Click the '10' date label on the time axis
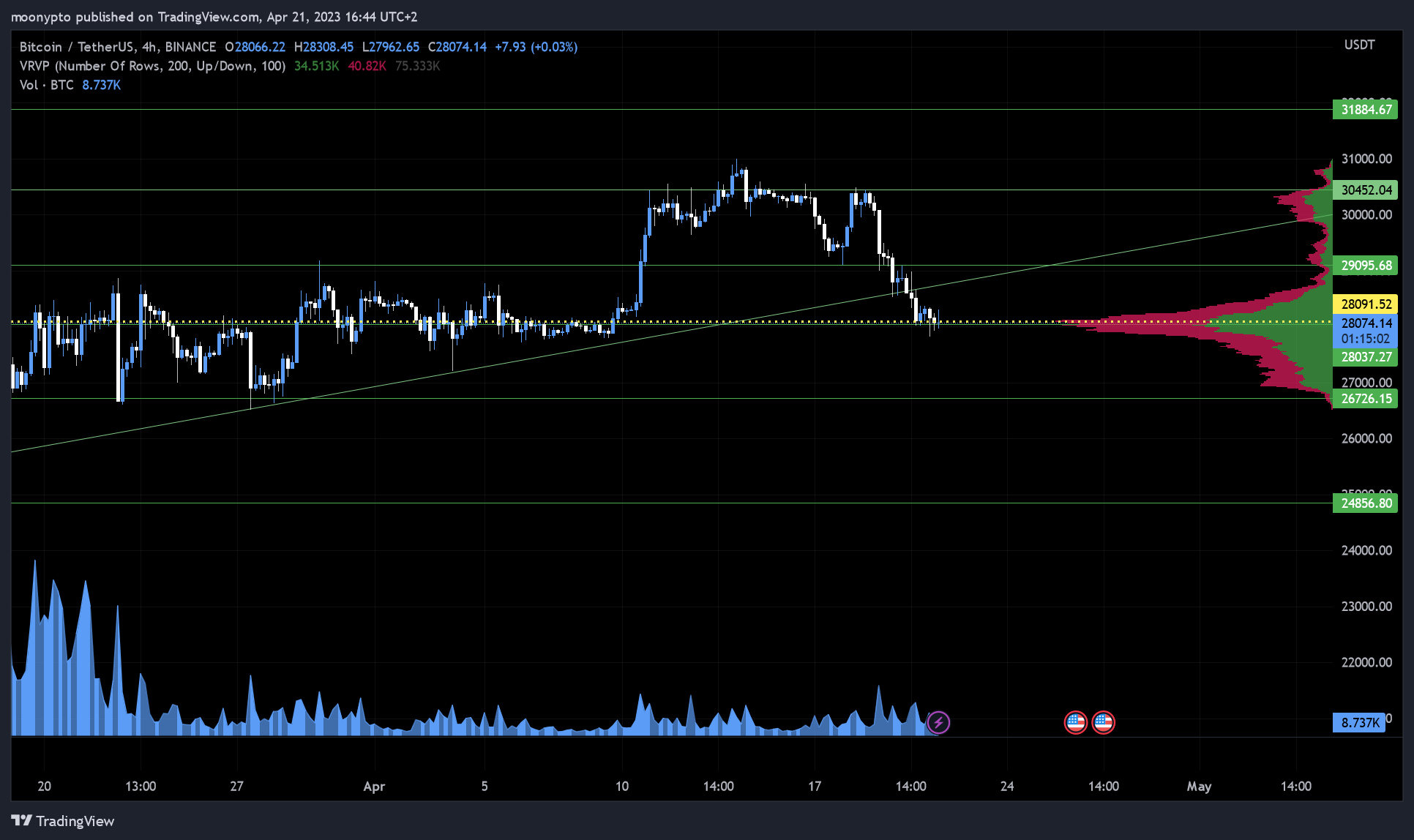This screenshot has height=840, width=1414. (622, 787)
